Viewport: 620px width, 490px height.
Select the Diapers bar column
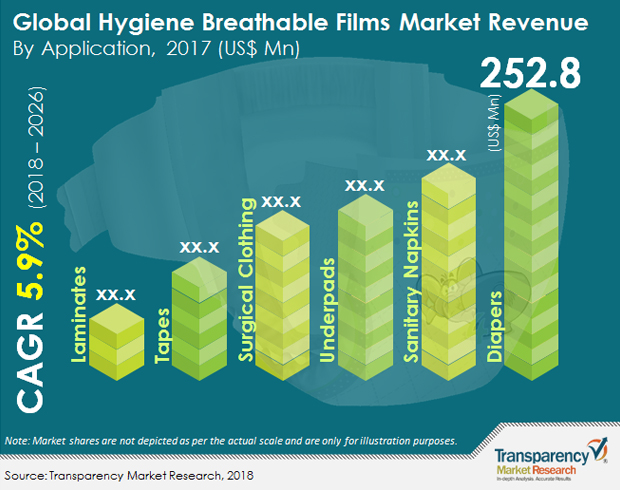click(x=531, y=235)
